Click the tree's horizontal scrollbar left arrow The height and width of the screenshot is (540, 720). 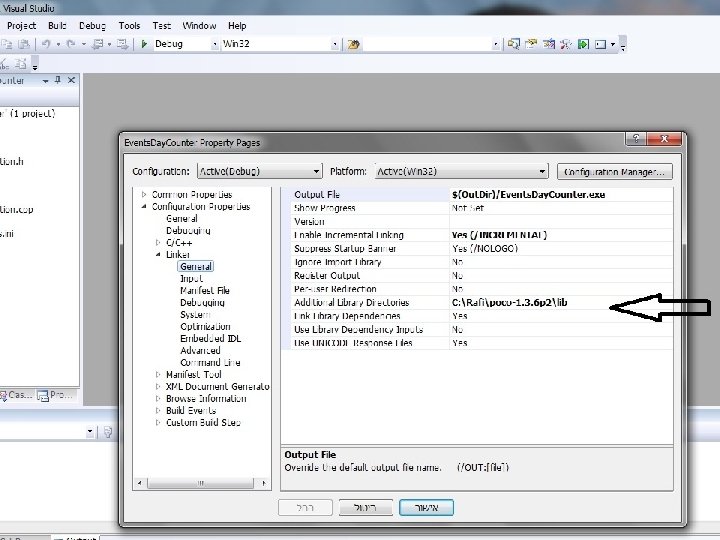click(140, 483)
